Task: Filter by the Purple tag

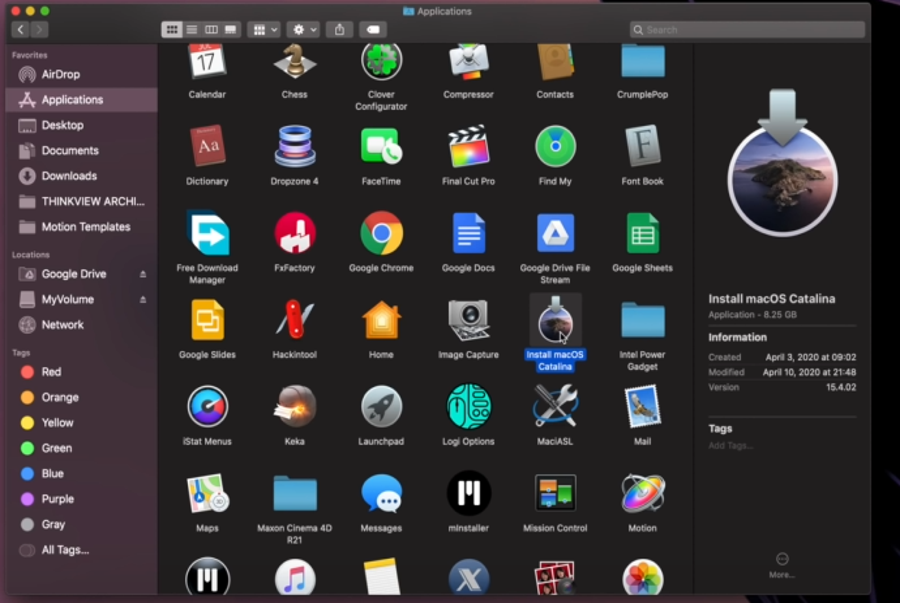Action: pyautogui.click(x=82, y=499)
